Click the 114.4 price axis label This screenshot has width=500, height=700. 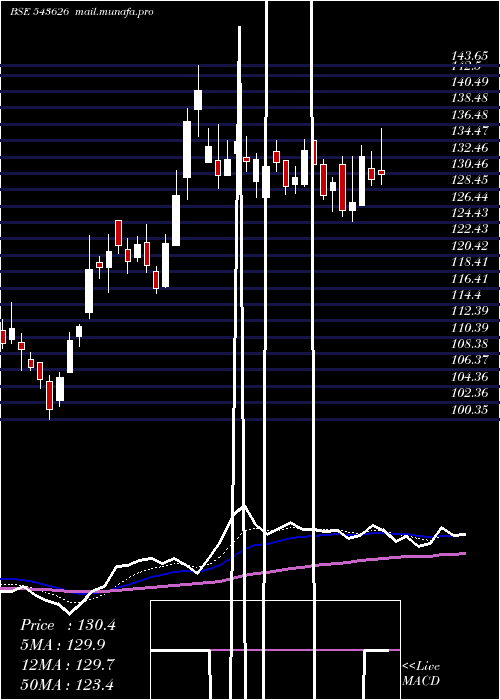[x=467, y=295]
